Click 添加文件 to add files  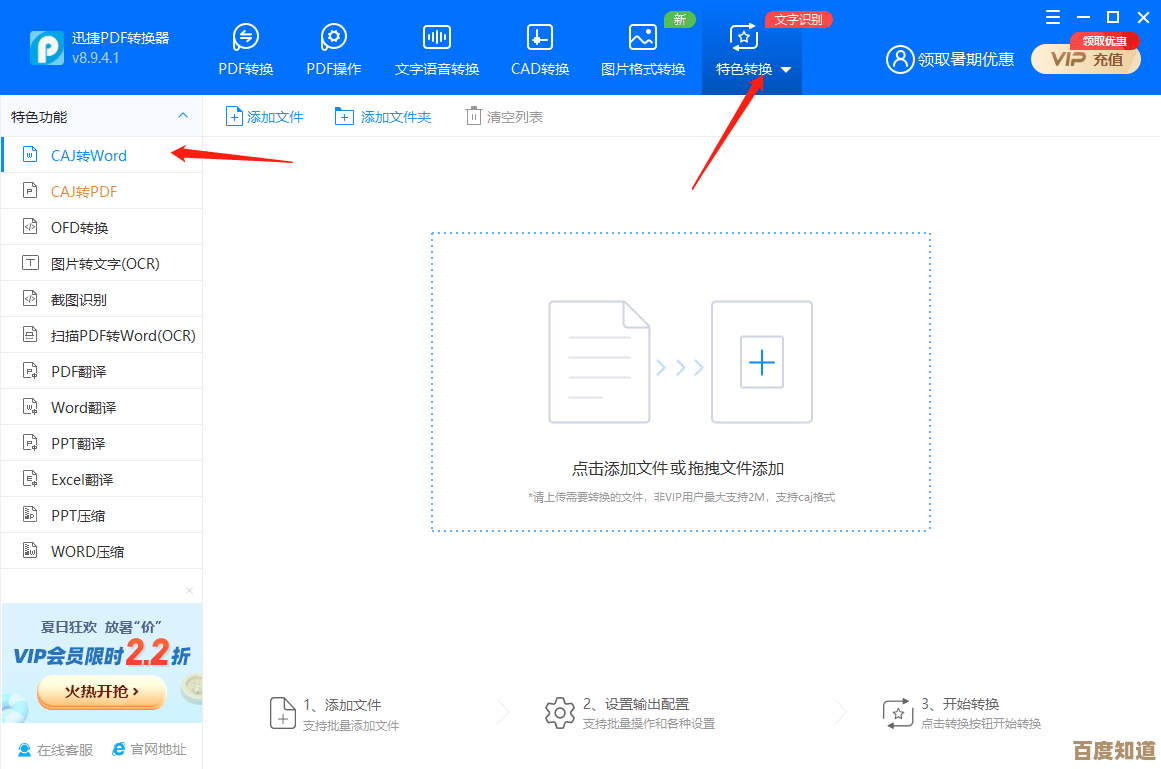click(x=264, y=115)
